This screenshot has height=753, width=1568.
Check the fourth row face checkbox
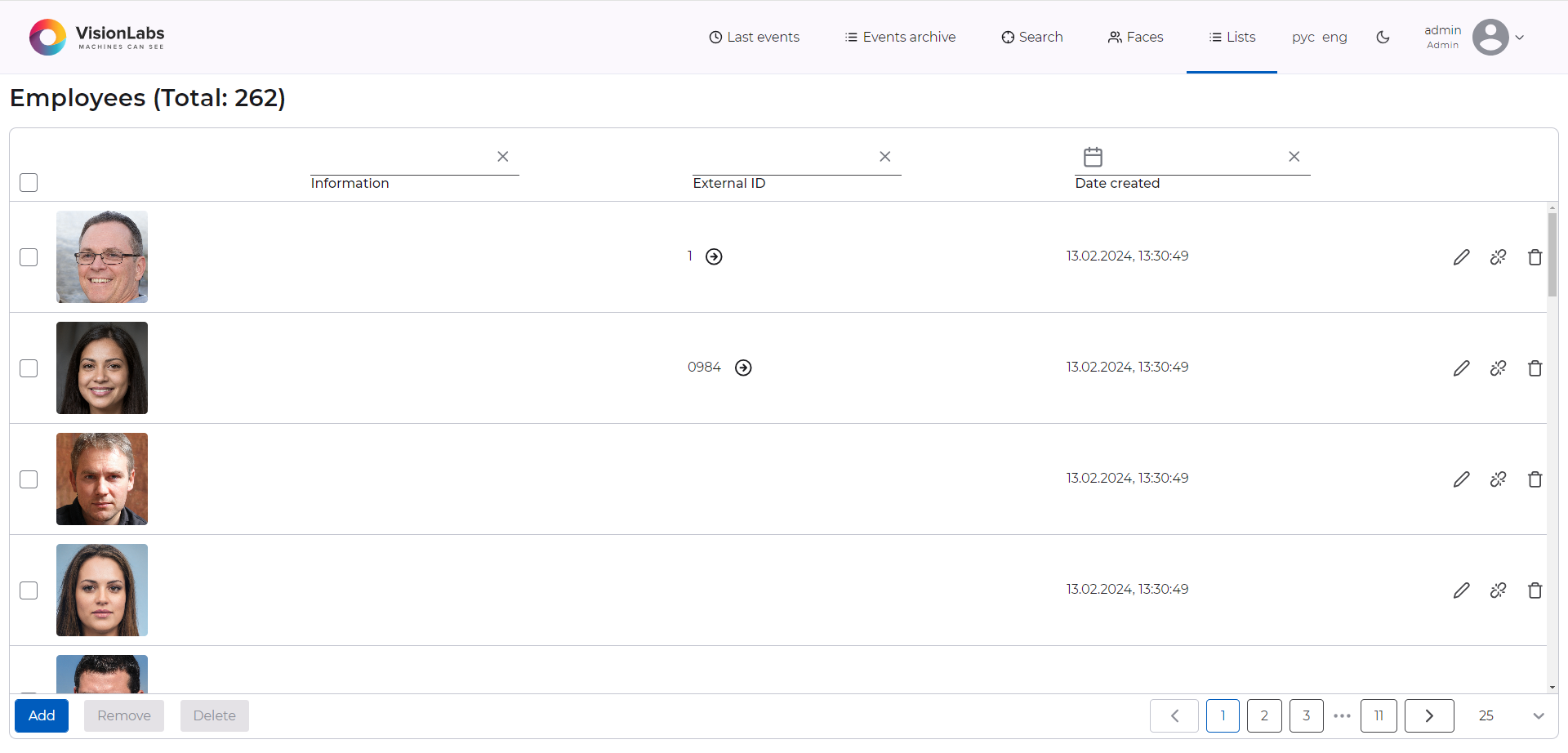[x=29, y=590]
